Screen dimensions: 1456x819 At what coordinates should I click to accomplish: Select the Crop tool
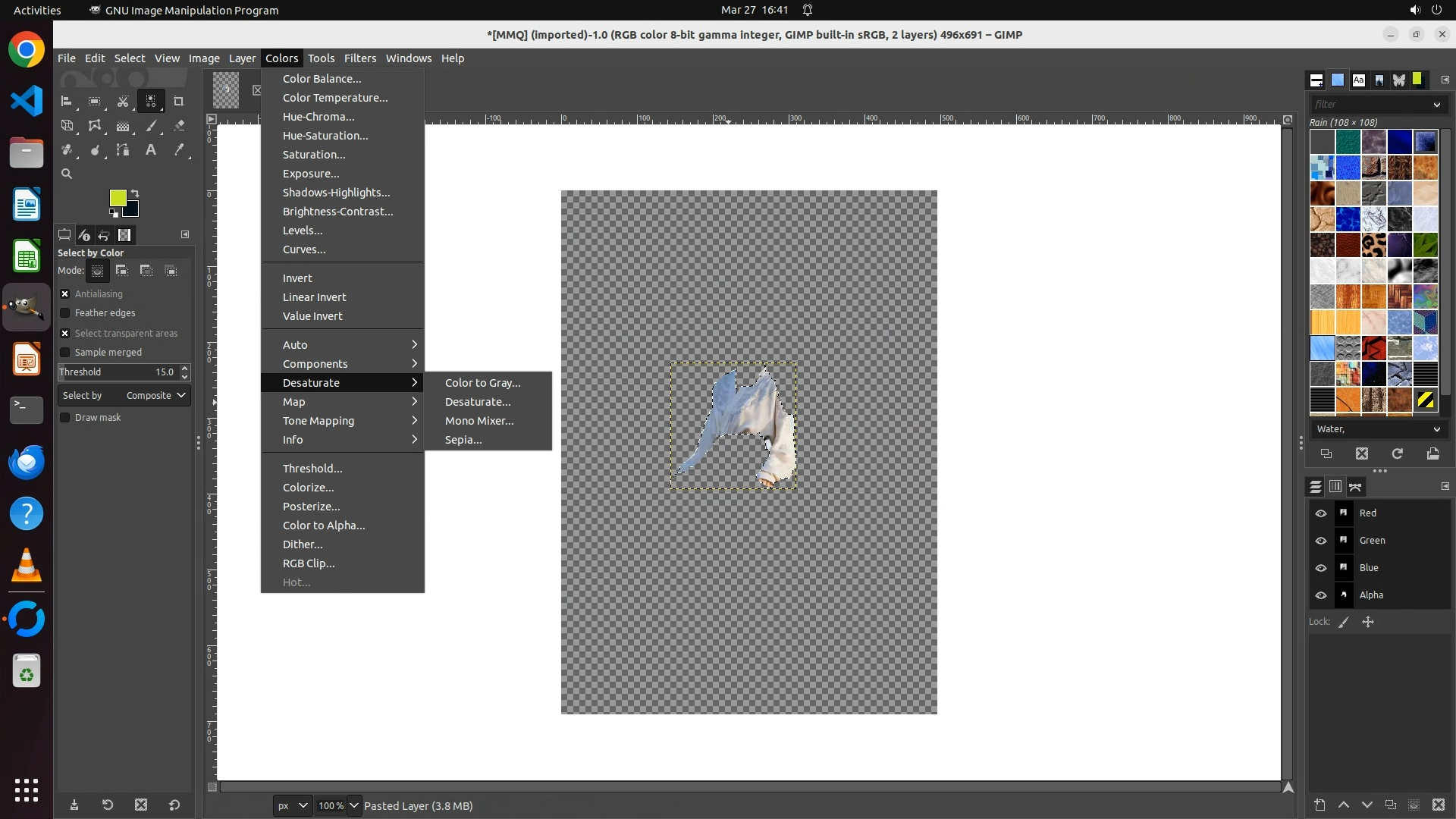coord(179,101)
